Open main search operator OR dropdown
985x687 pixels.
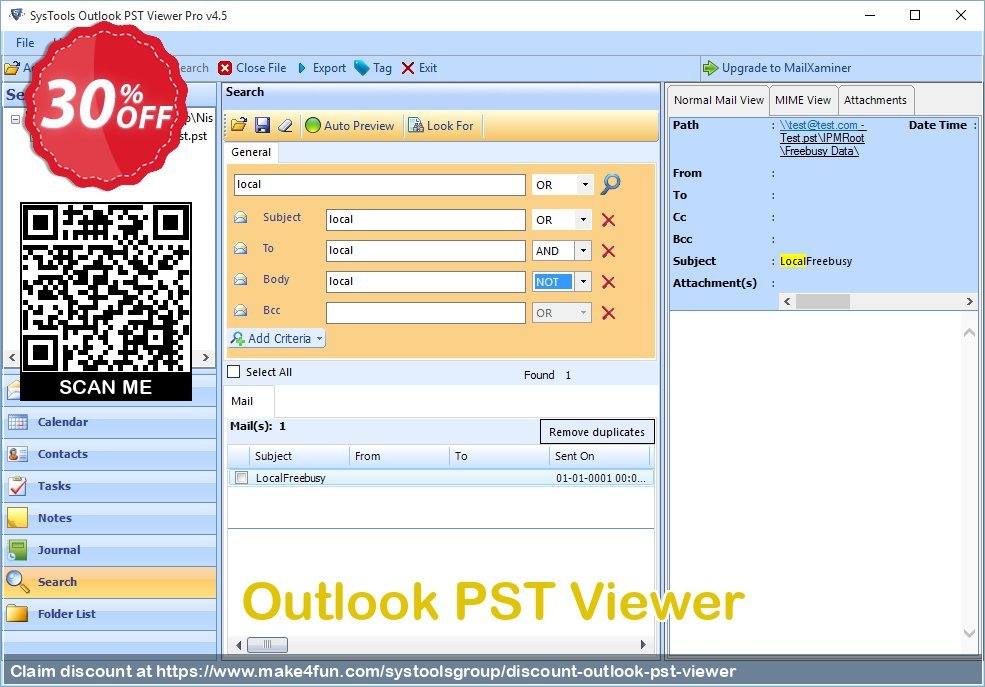click(x=585, y=185)
